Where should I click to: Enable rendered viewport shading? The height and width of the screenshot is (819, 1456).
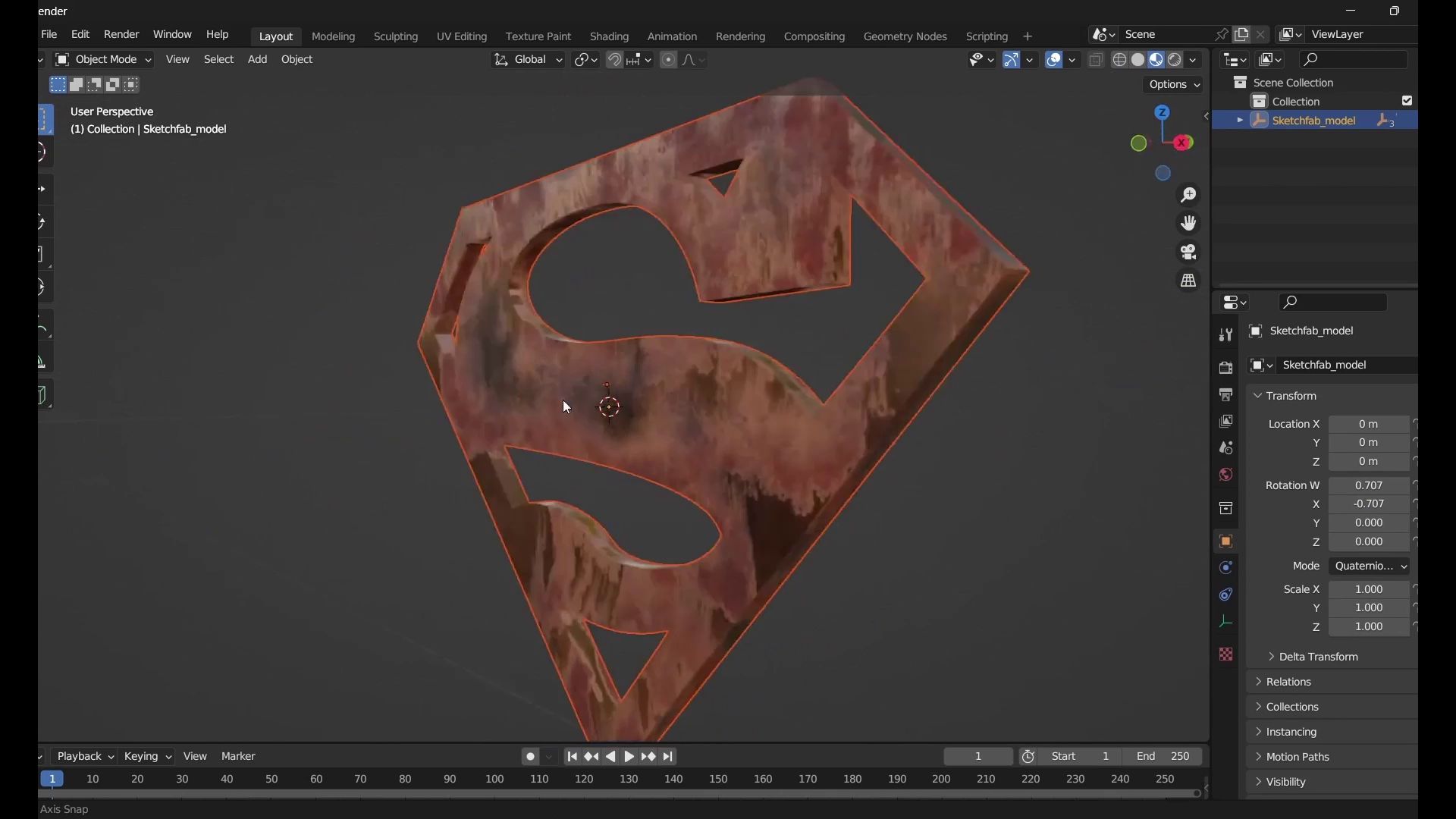1175,60
